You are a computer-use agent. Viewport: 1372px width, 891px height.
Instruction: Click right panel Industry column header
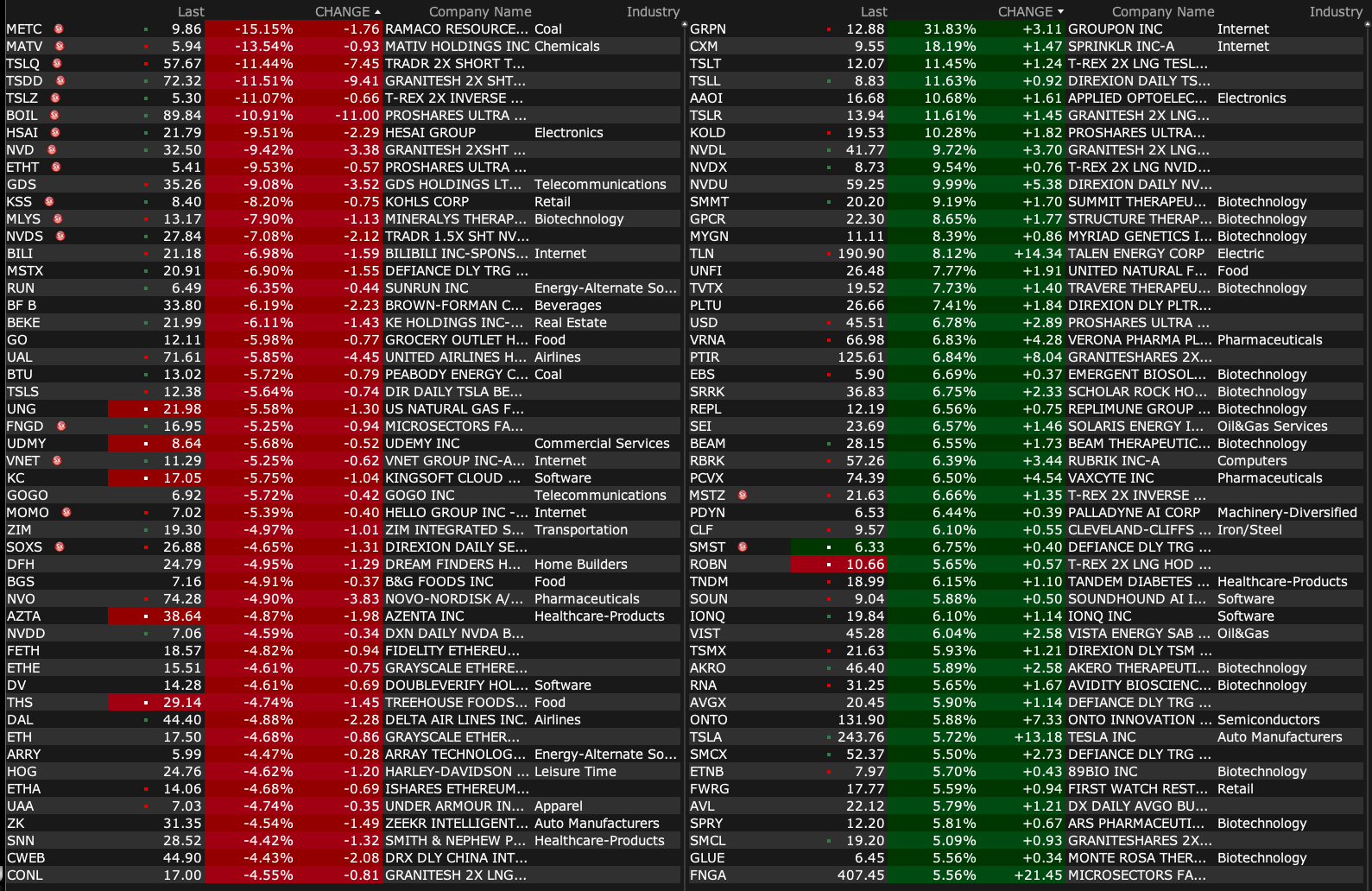[x=1335, y=12]
